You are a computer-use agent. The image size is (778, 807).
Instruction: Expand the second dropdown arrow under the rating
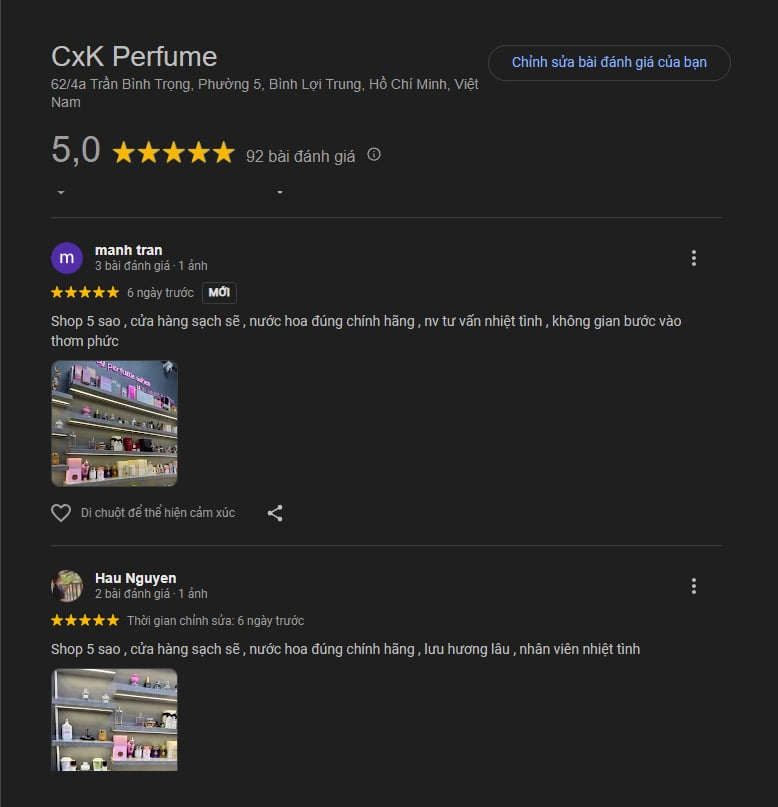280,192
